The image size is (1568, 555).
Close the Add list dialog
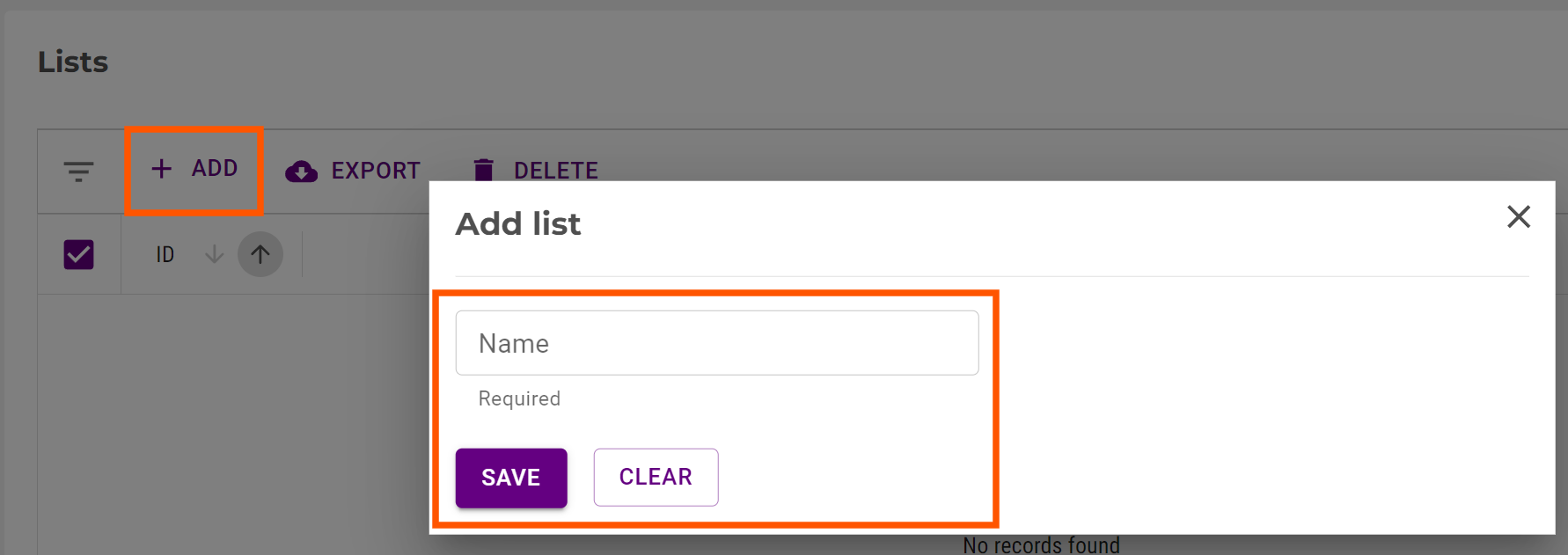click(1518, 216)
